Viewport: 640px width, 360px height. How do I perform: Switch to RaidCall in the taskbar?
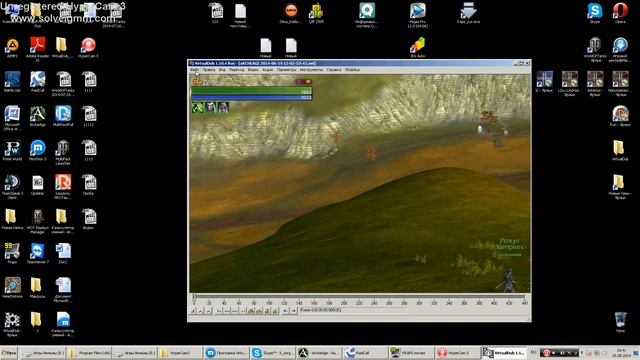click(x=365, y=353)
